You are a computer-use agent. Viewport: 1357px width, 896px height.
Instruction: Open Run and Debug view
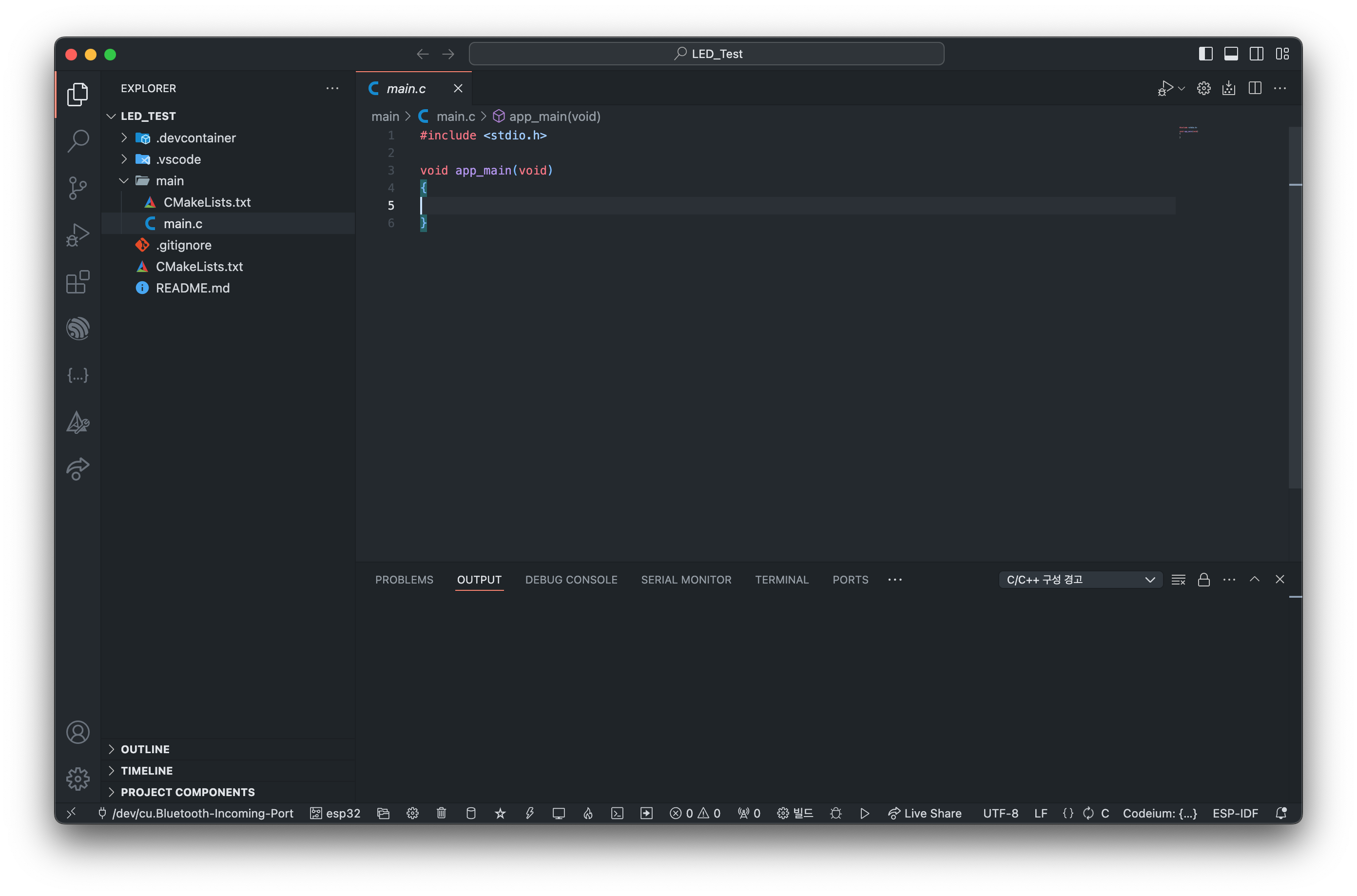[x=78, y=235]
